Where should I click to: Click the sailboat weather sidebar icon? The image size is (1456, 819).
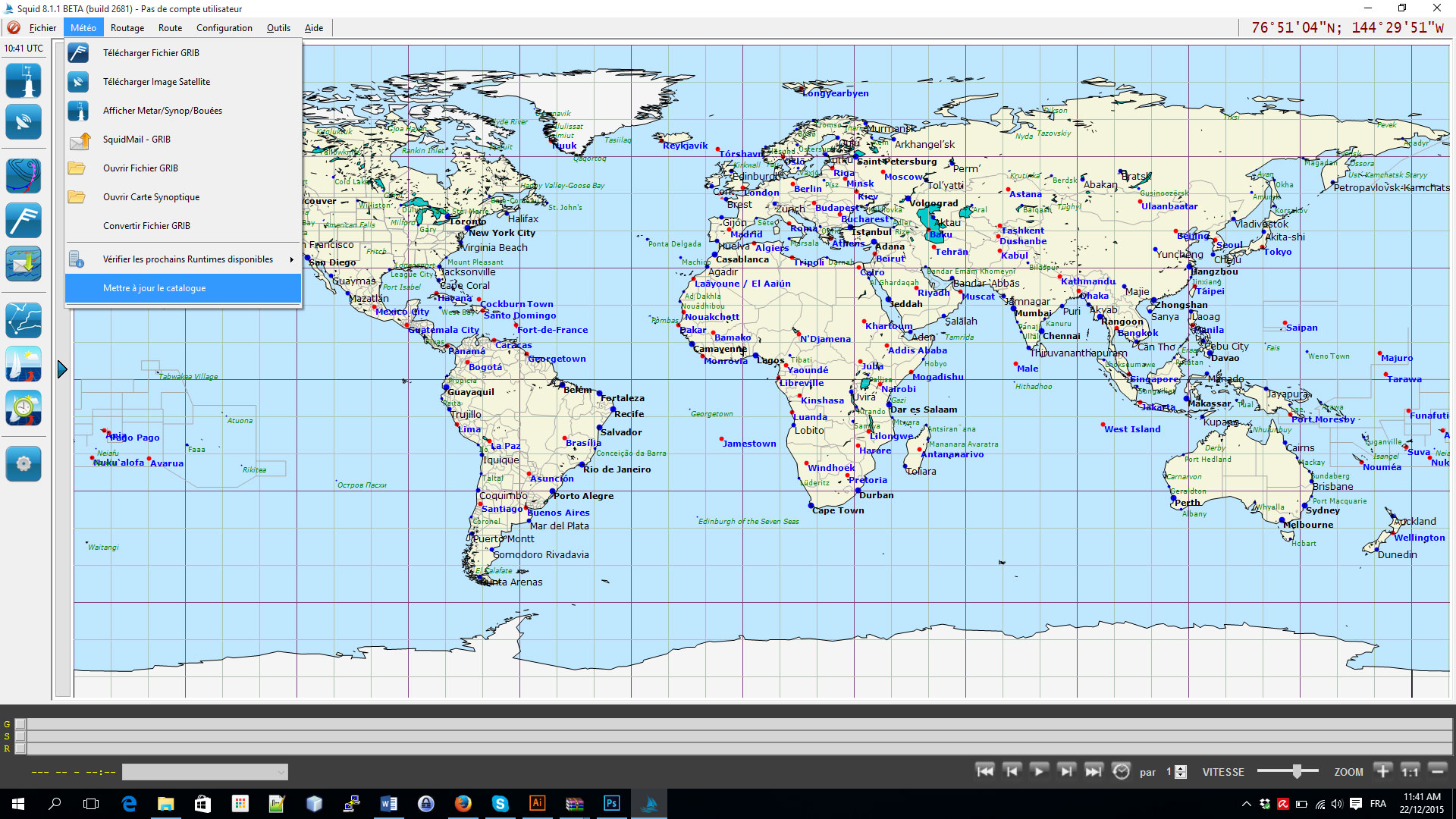(x=24, y=364)
